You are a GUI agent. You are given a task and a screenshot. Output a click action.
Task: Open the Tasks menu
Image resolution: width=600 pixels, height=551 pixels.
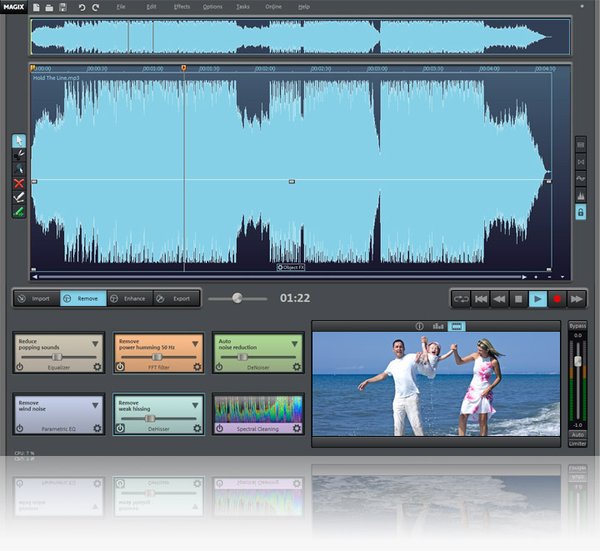click(243, 7)
